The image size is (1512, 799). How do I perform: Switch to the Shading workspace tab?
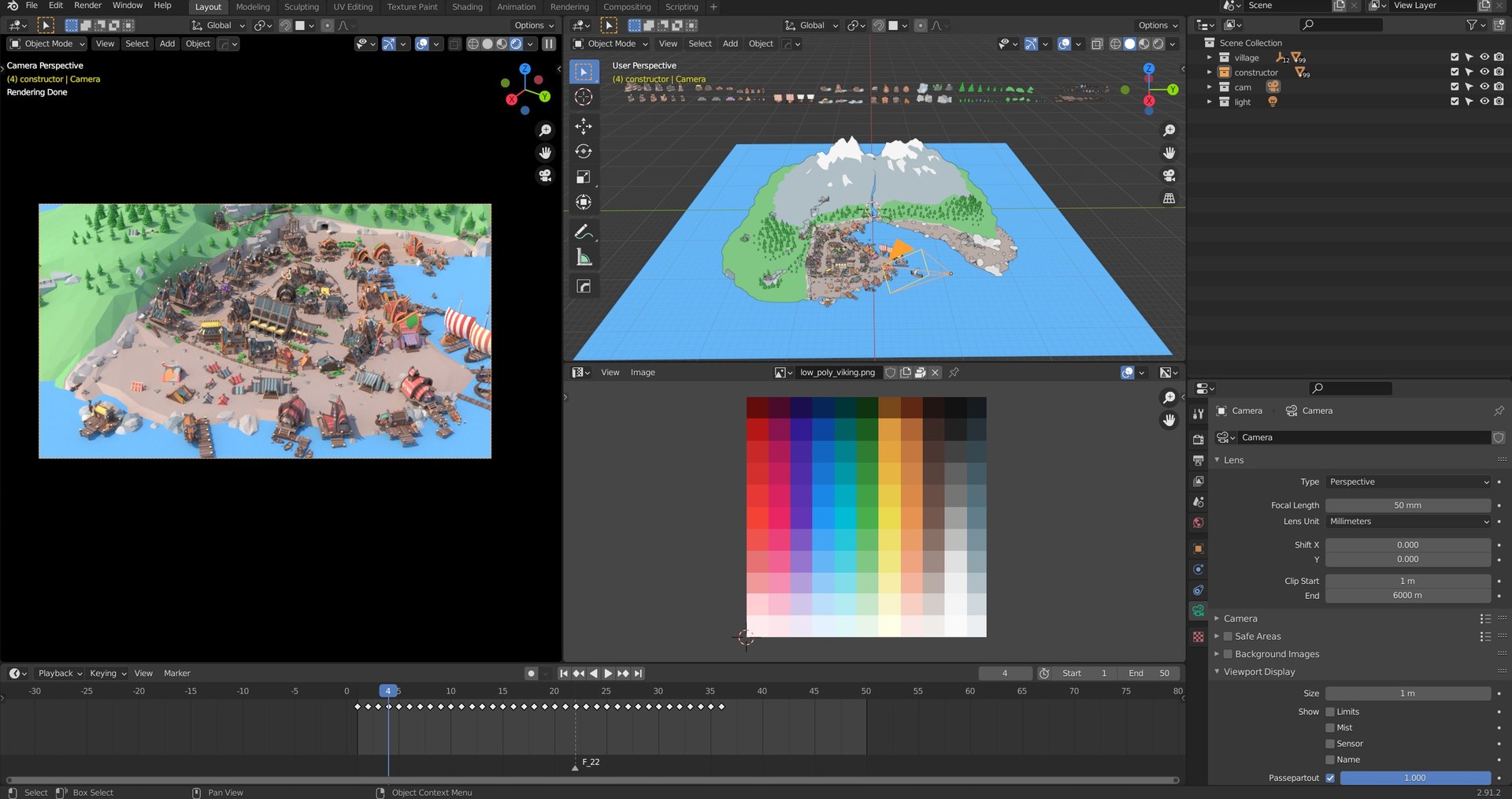click(x=467, y=7)
